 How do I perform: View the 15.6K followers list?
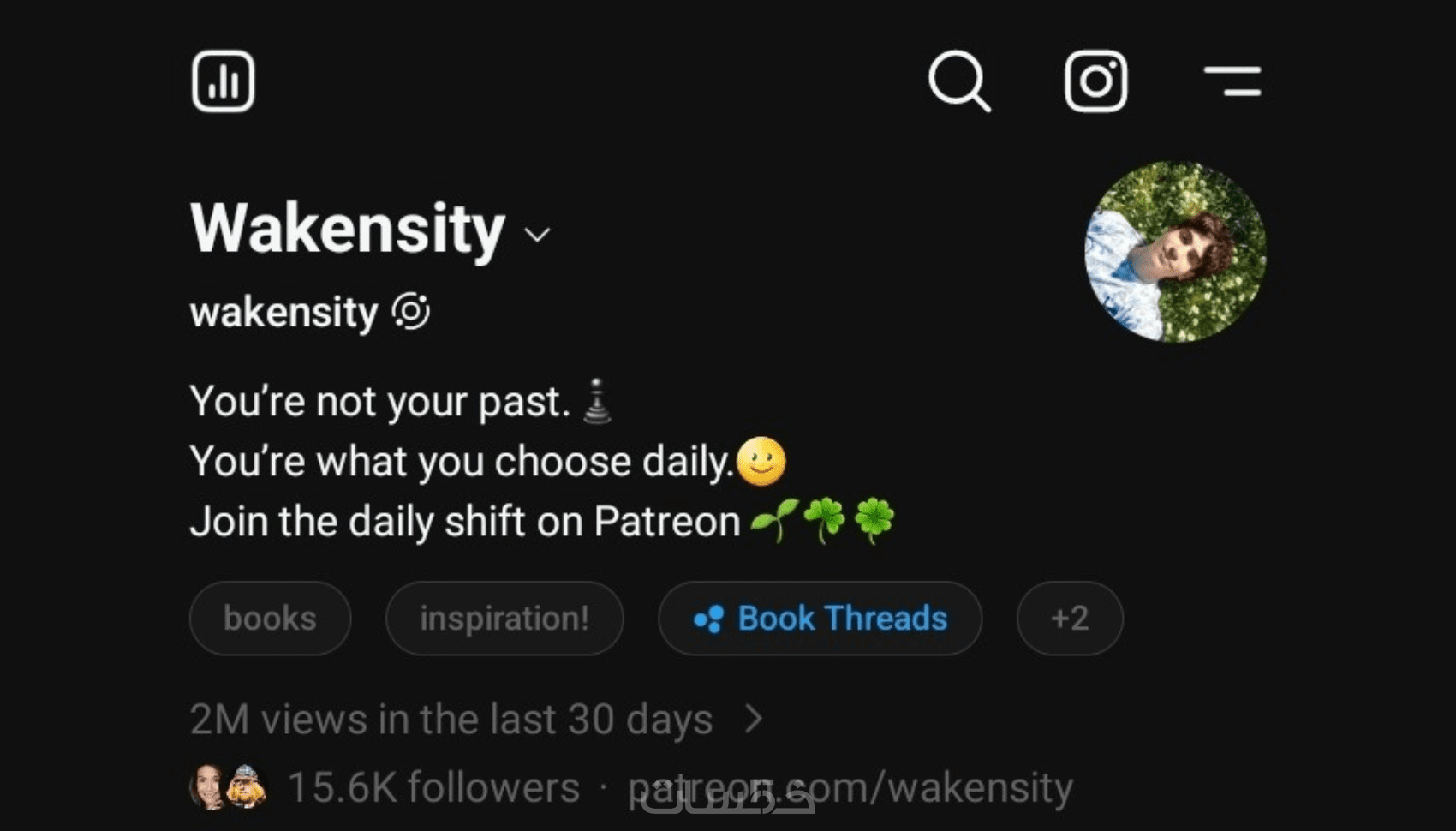tap(433, 787)
